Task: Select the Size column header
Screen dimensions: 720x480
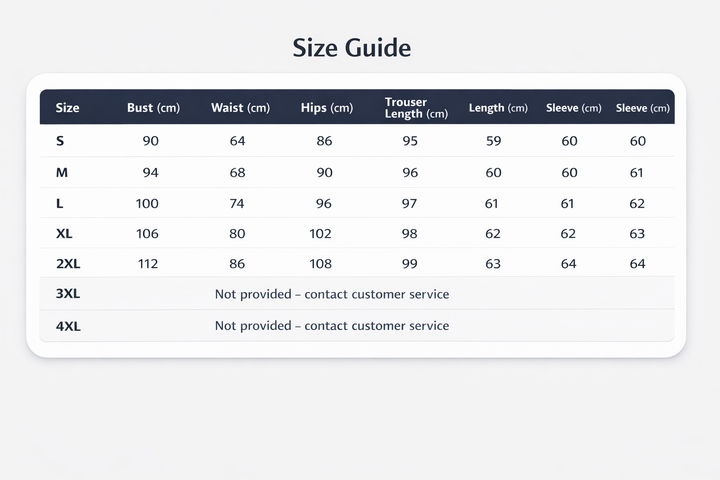Action: (68, 107)
